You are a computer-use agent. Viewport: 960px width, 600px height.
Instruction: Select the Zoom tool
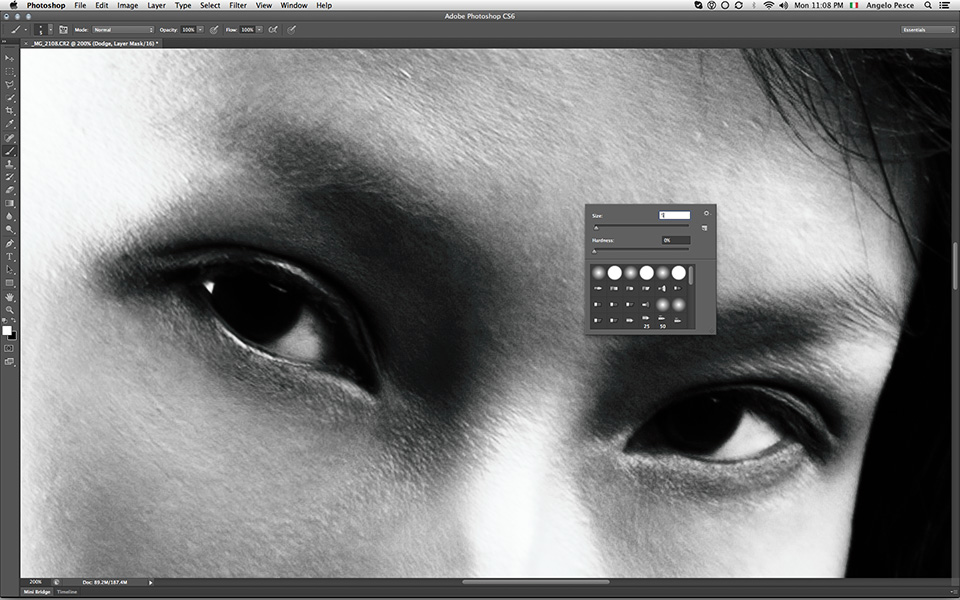pos(9,310)
